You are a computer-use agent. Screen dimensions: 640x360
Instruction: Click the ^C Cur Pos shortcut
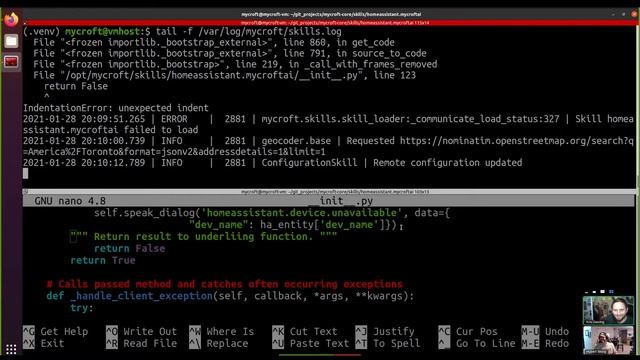[x=468, y=331]
